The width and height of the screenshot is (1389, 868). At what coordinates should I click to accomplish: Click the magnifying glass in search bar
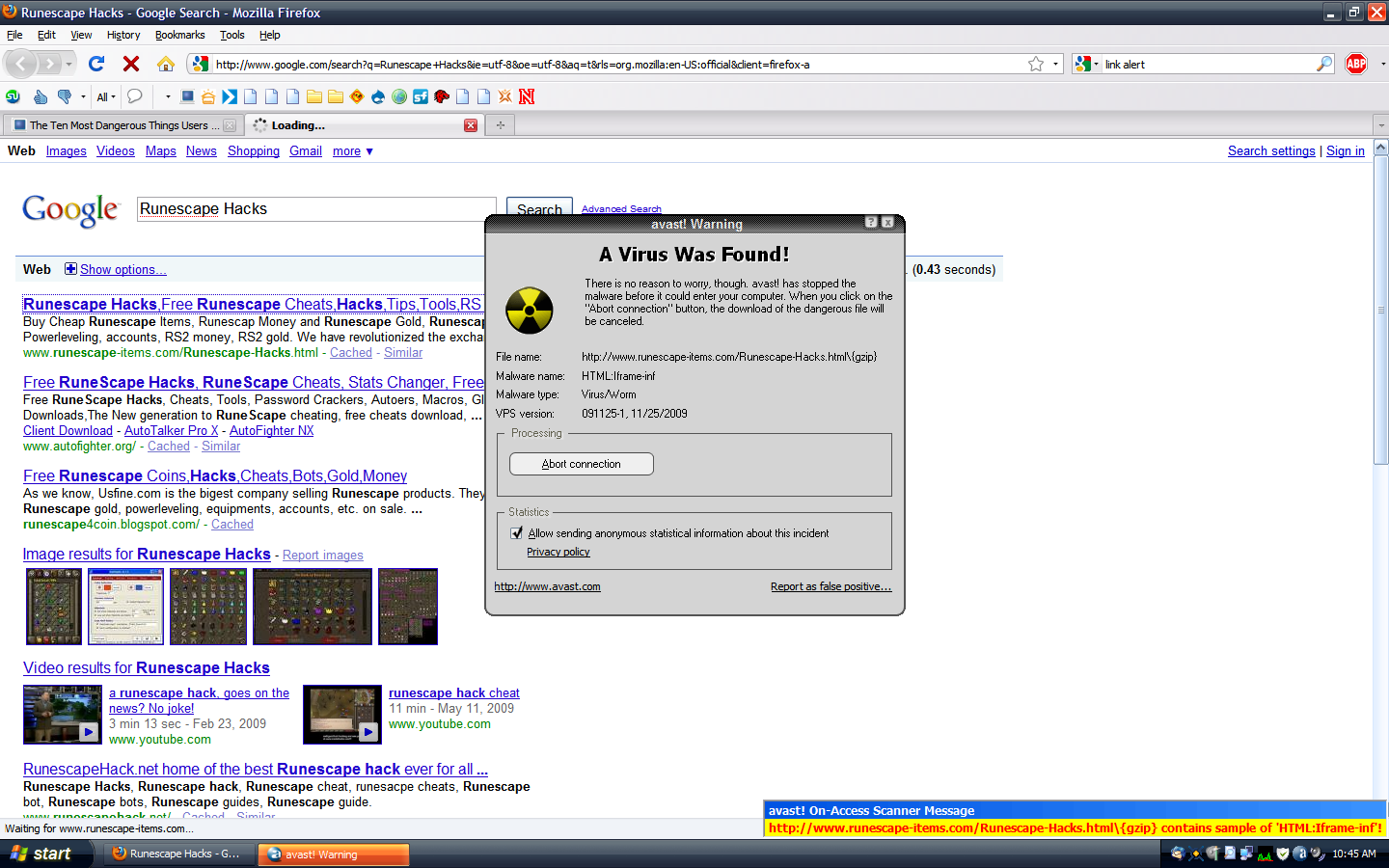tap(1324, 64)
